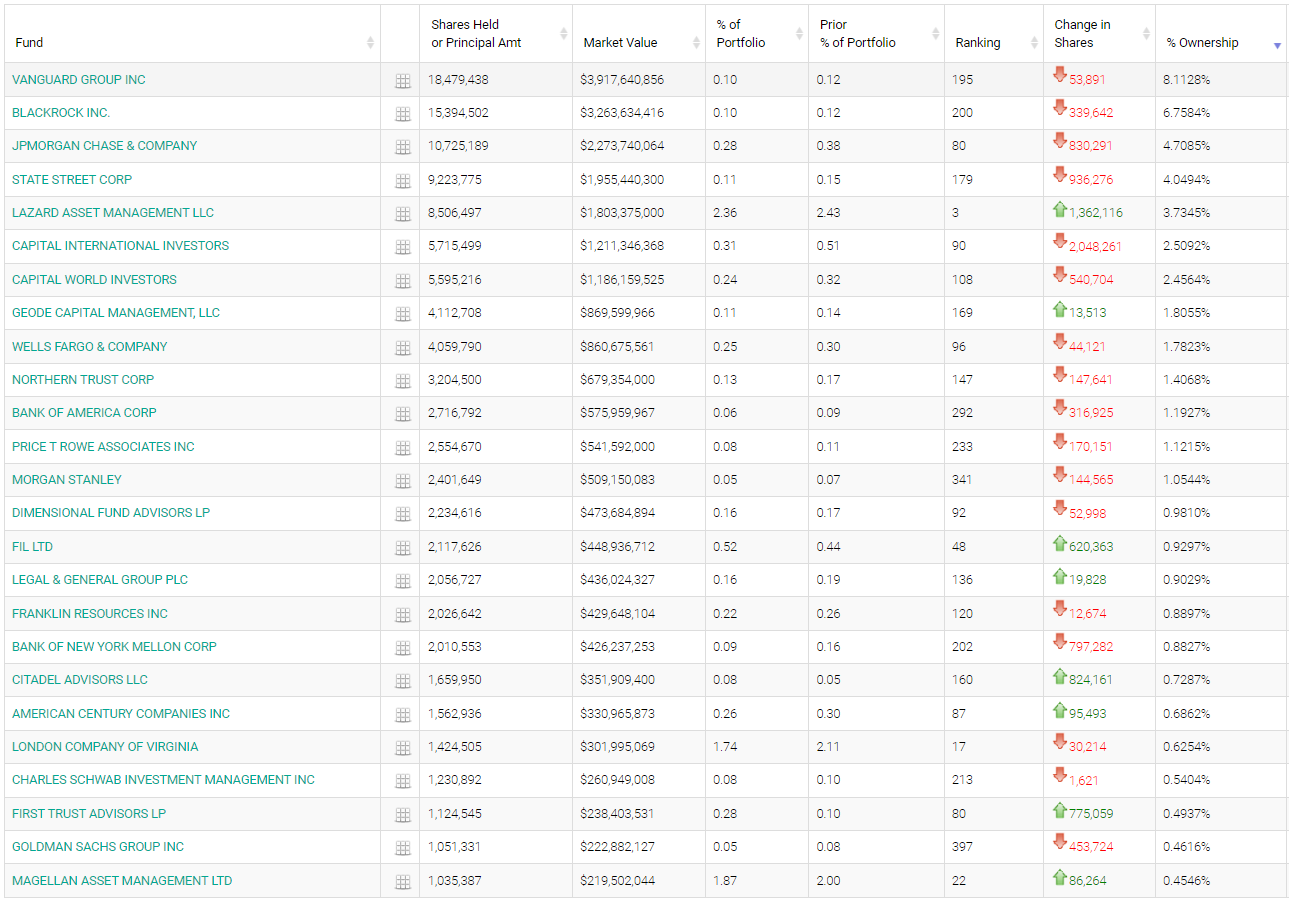Screen dimensions: 1289x900
Task: Open grid icon in Morgan Stanley row
Action: tap(403, 481)
